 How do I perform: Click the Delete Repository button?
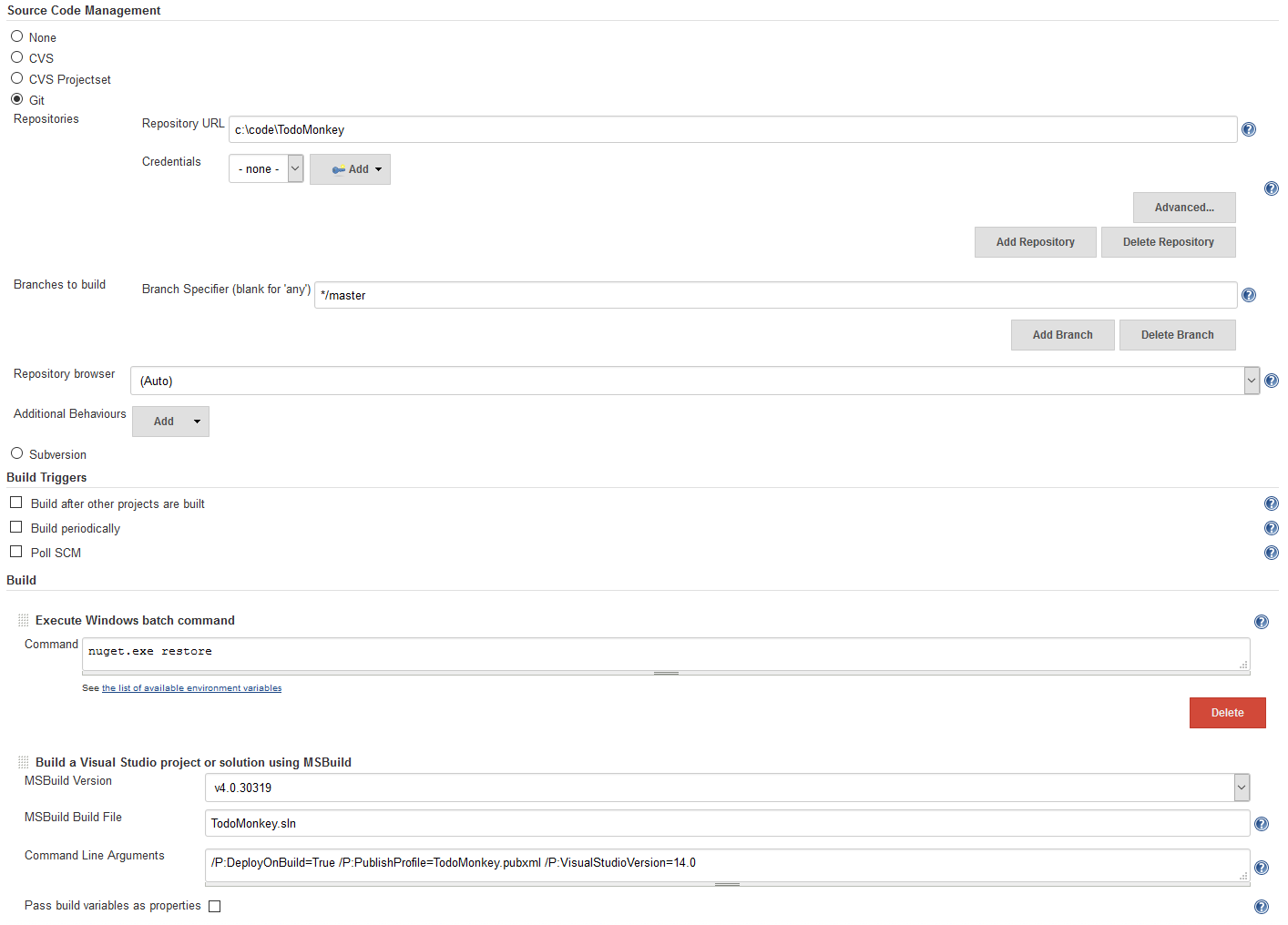tap(1168, 242)
